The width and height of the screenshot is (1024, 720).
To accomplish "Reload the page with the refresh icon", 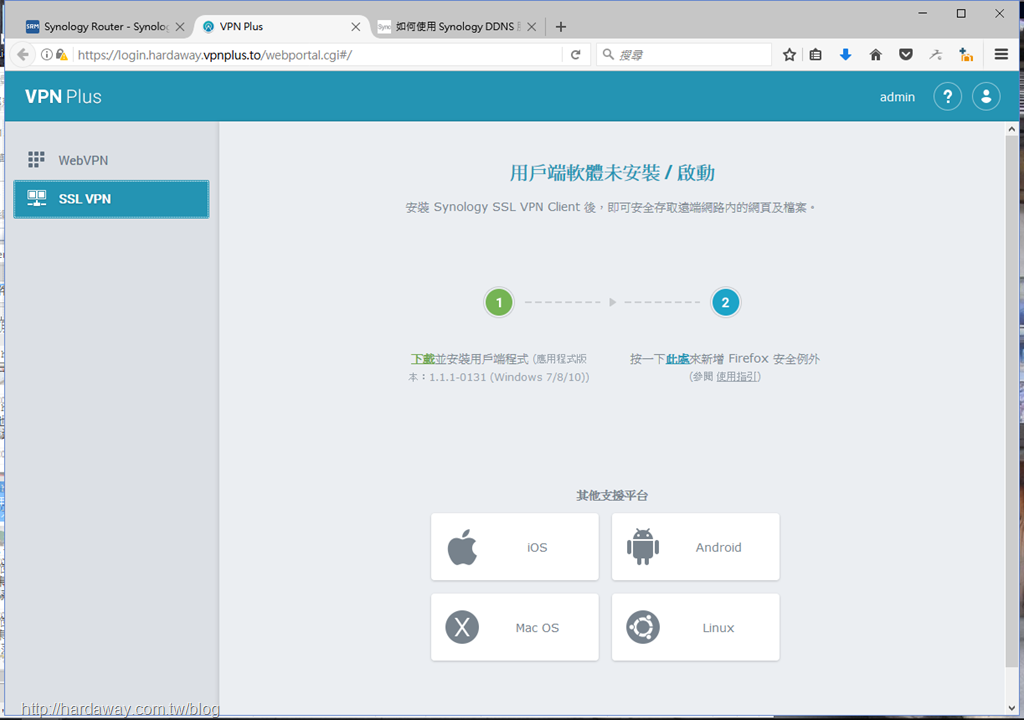I will point(575,55).
